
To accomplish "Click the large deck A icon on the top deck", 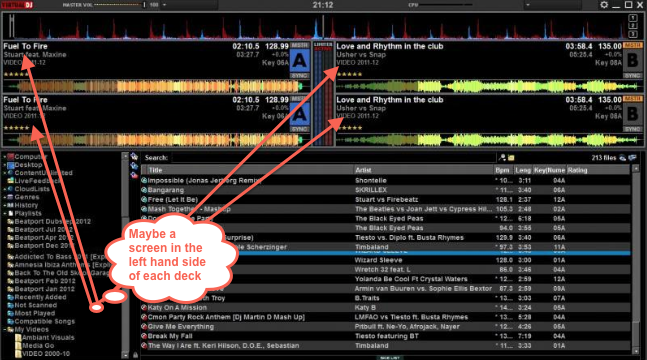I will point(300,61).
